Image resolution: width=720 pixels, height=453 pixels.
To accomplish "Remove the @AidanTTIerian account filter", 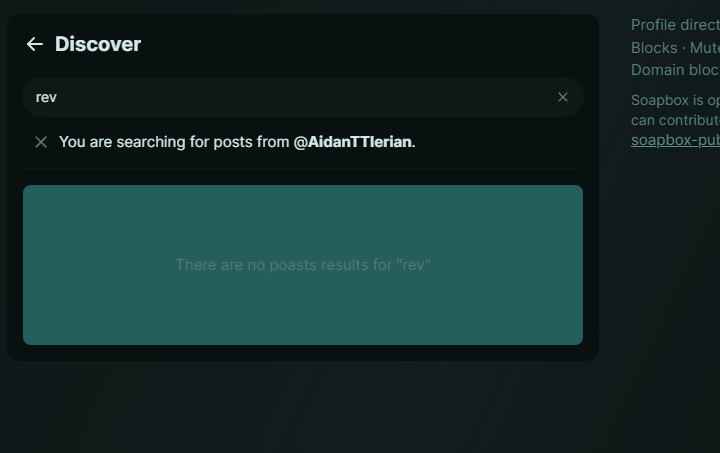I will pos(41,142).
